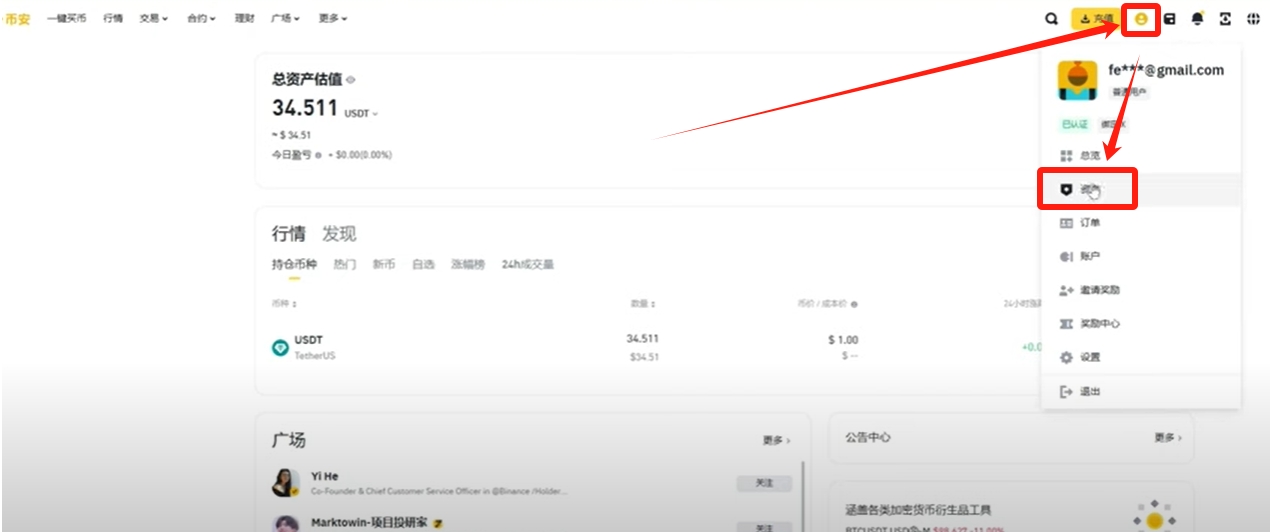Screen dimensions: 1270x532
Task: Click the scan QR download icon
Action: click(1225, 19)
